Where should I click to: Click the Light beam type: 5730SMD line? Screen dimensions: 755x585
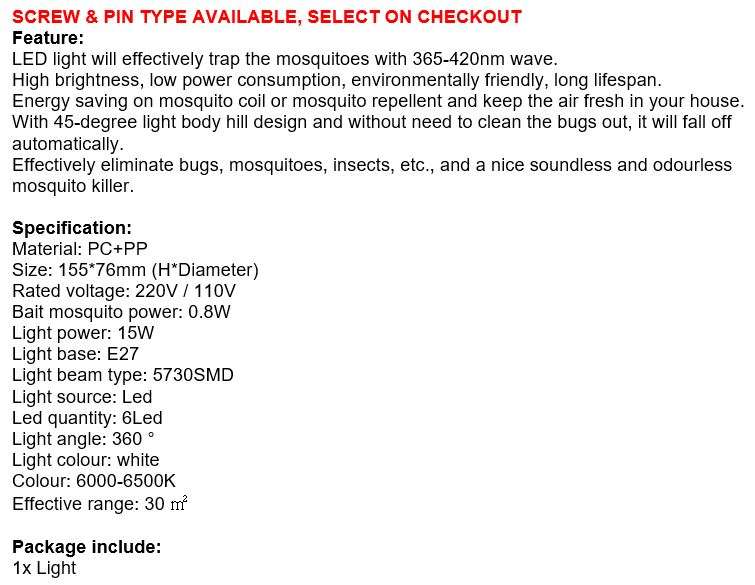[123, 375]
